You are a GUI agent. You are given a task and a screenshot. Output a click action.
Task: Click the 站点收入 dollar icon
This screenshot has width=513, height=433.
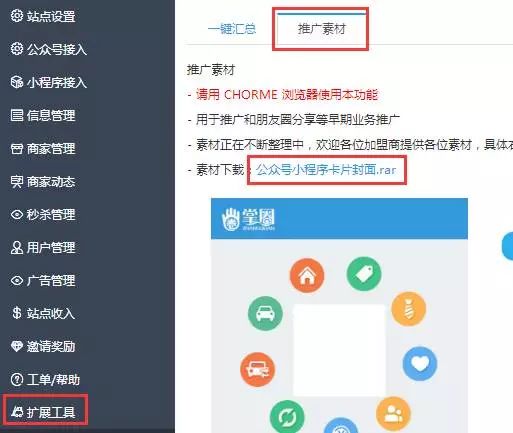click(x=17, y=313)
